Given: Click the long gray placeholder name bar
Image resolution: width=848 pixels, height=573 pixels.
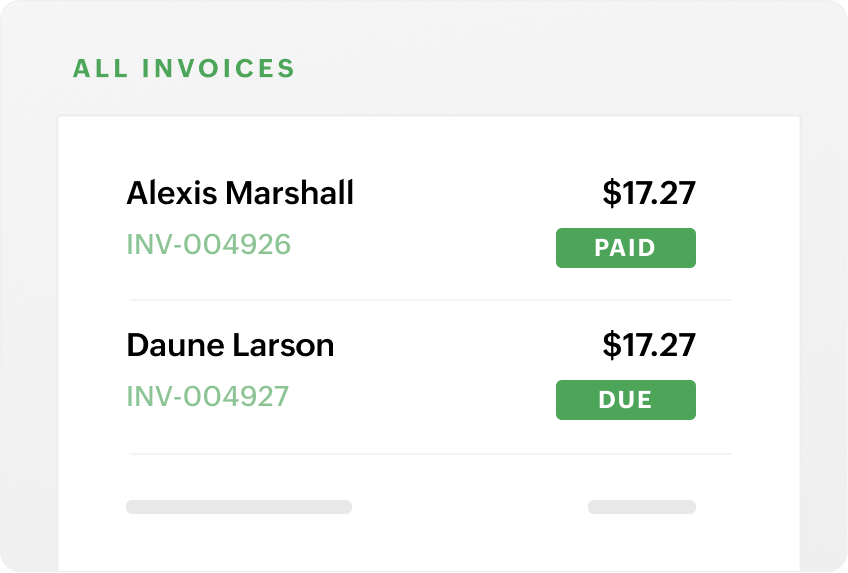Looking at the screenshot, I should [x=238, y=507].
